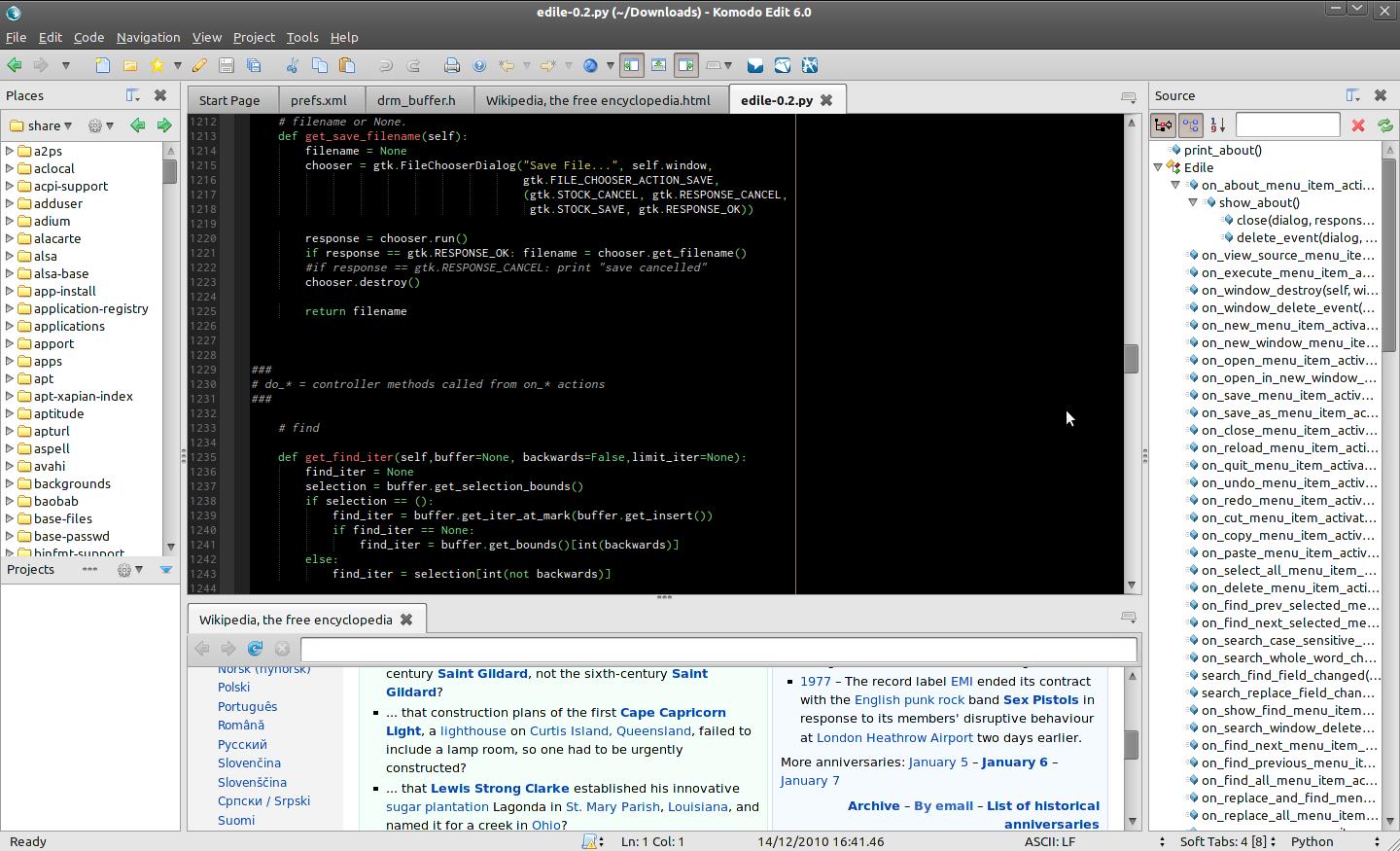Click inside the Source panel search field

(1288, 124)
